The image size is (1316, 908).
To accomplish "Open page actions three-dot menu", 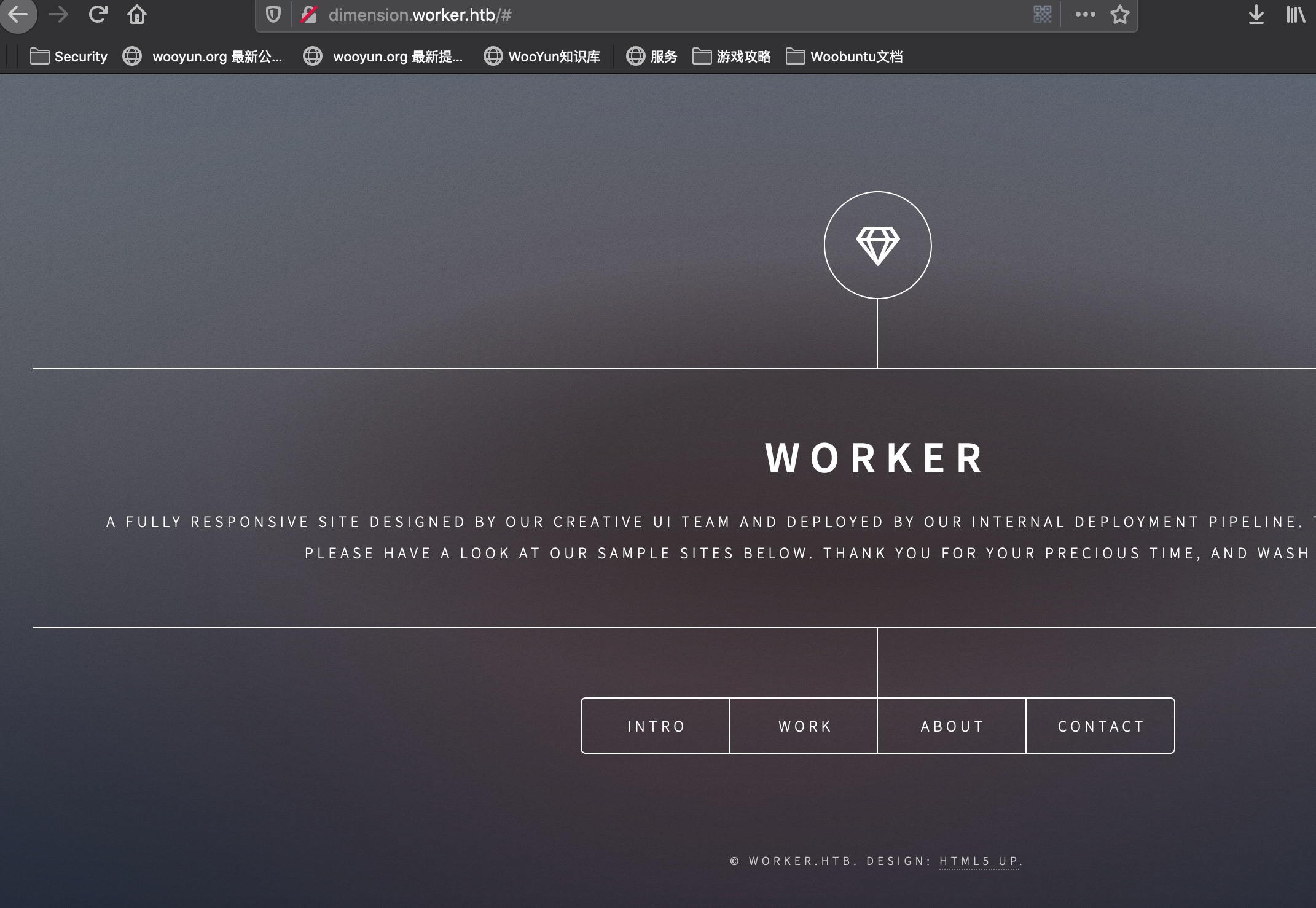I will (x=1085, y=14).
